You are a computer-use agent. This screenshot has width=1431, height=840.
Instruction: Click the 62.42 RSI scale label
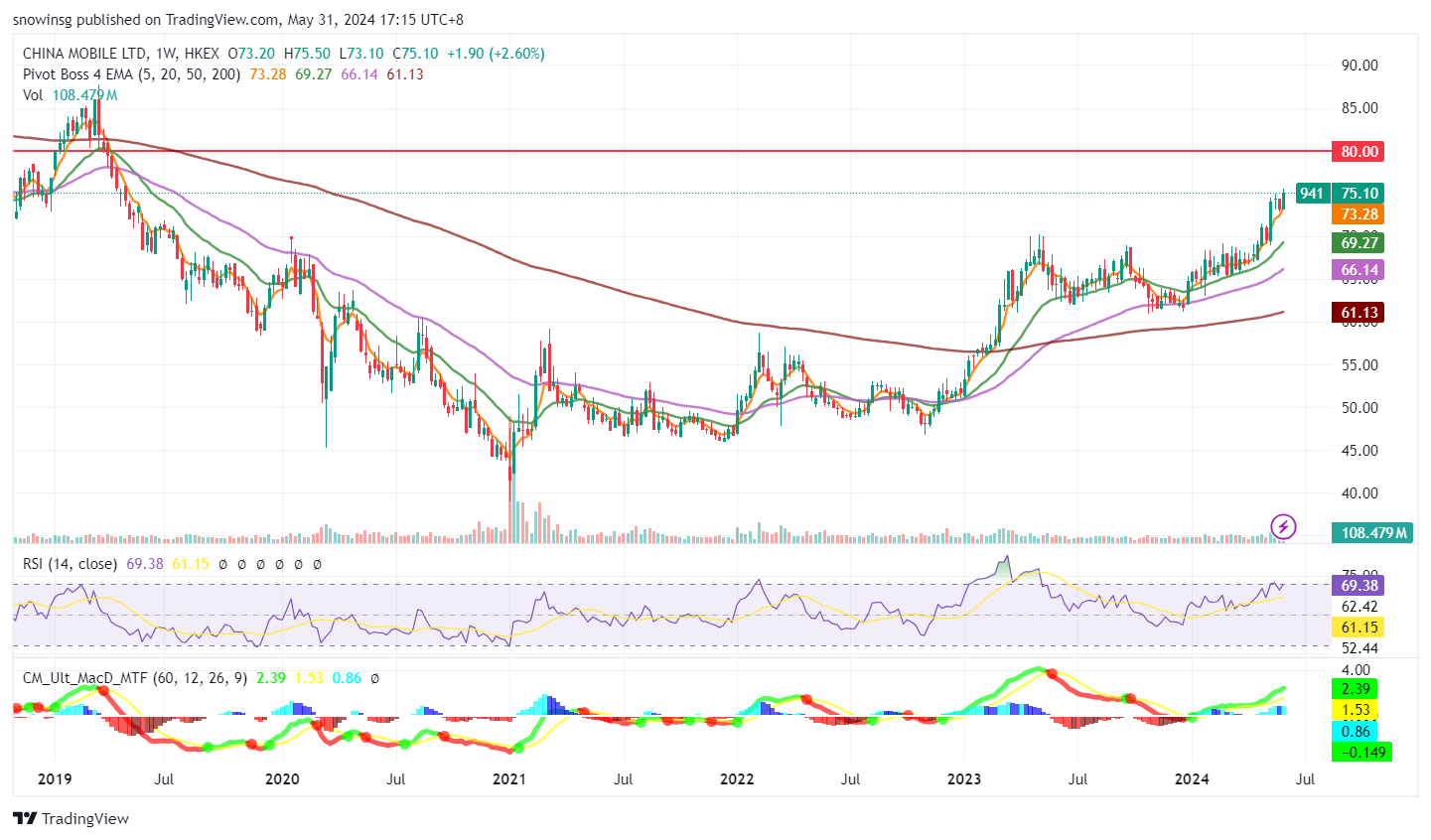tap(1359, 607)
